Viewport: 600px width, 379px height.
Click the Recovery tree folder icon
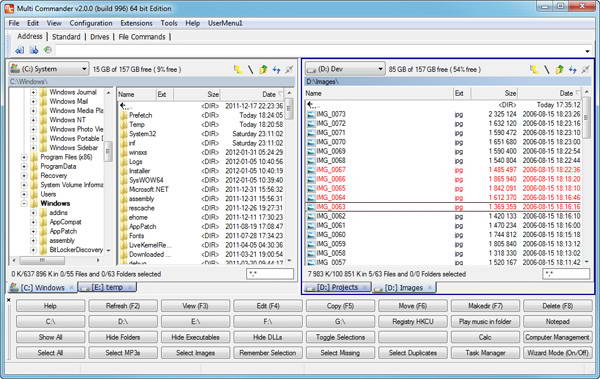point(34,176)
